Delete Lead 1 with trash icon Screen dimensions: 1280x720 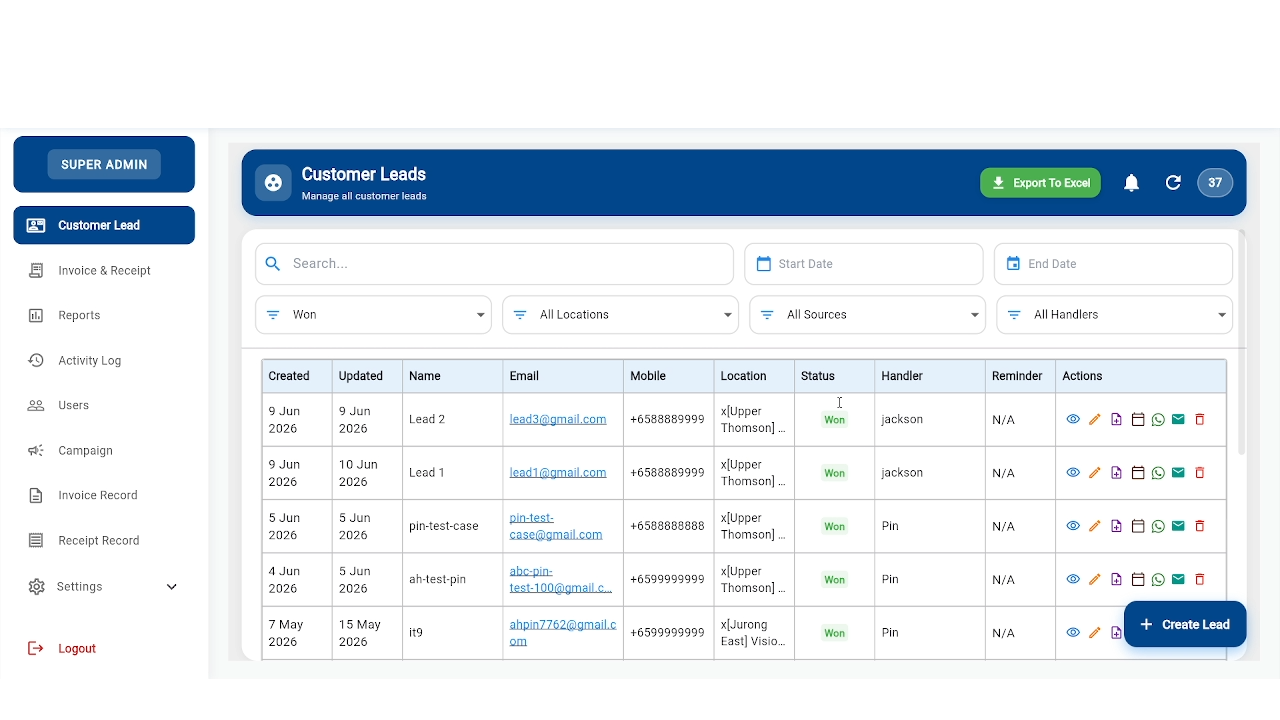coord(1200,473)
